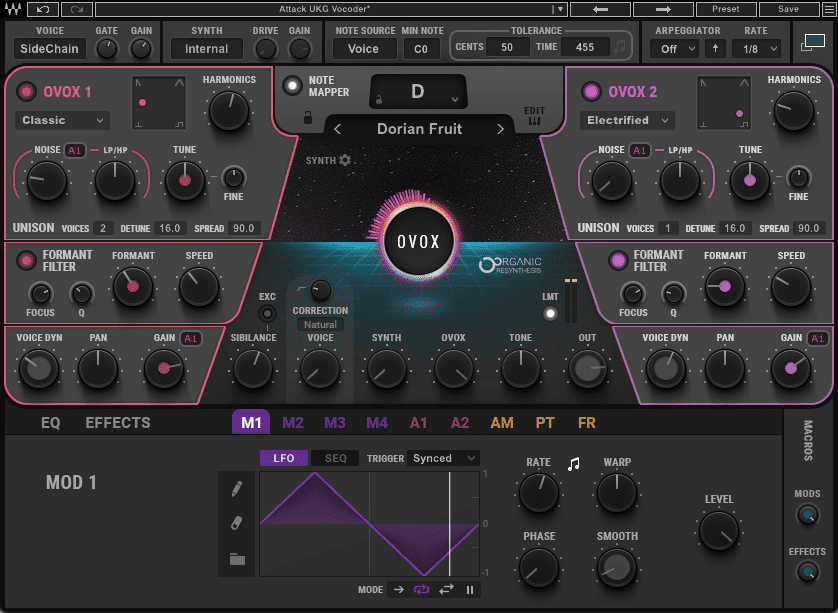
Task: Open the preset name dropdown arrow
Action: pos(560,9)
